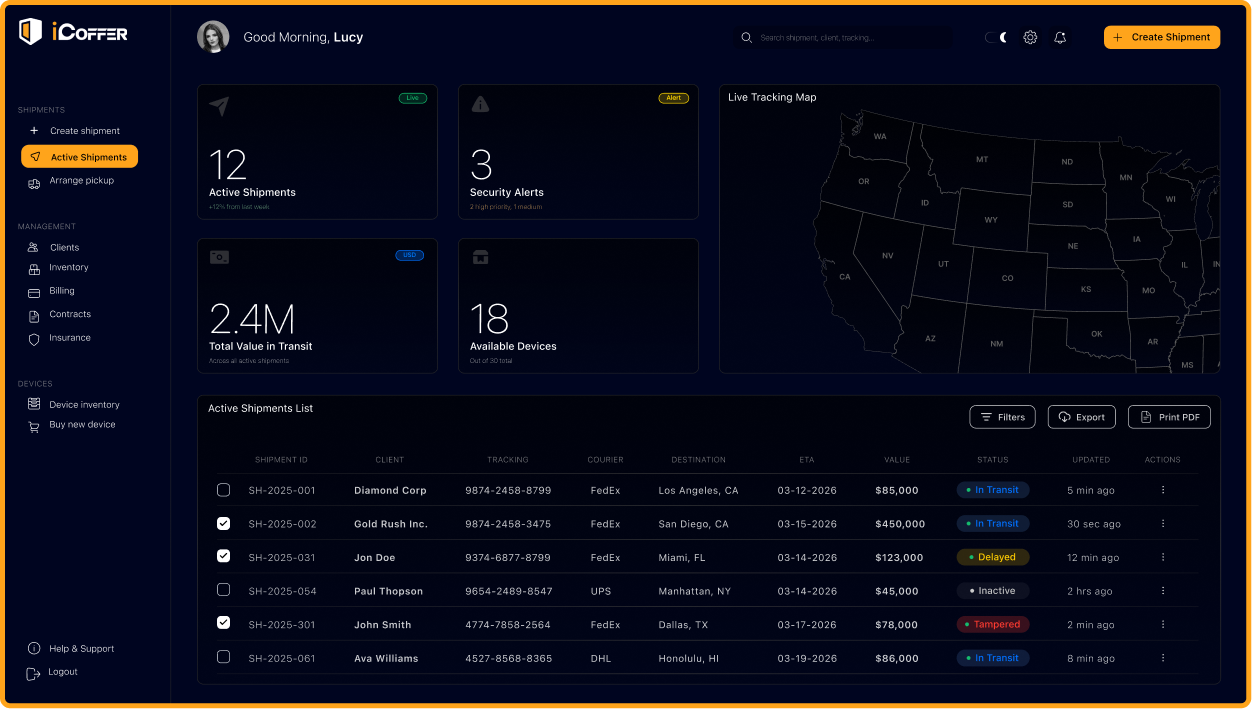1252x709 pixels.
Task: Click the Print PDF button
Action: [x=1169, y=417]
